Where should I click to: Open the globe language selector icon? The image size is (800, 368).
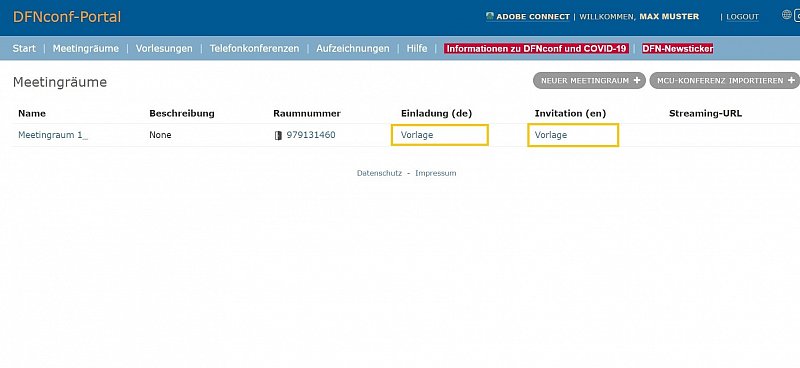point(787,15)
